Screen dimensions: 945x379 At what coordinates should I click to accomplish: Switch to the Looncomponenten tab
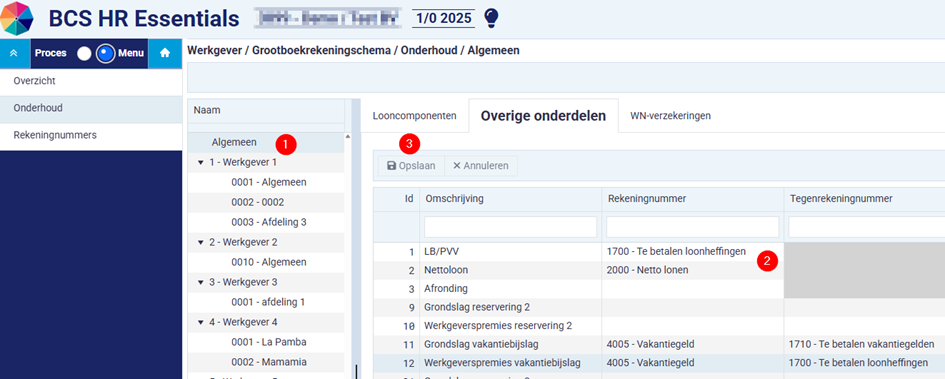[x=415, y=116]
